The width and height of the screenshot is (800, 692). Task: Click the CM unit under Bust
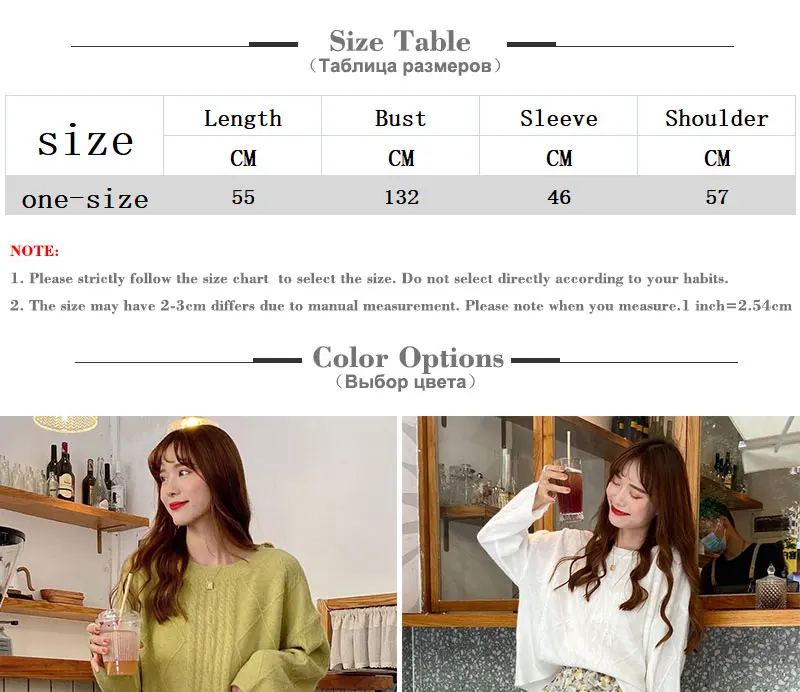click(x=401, y=158)
